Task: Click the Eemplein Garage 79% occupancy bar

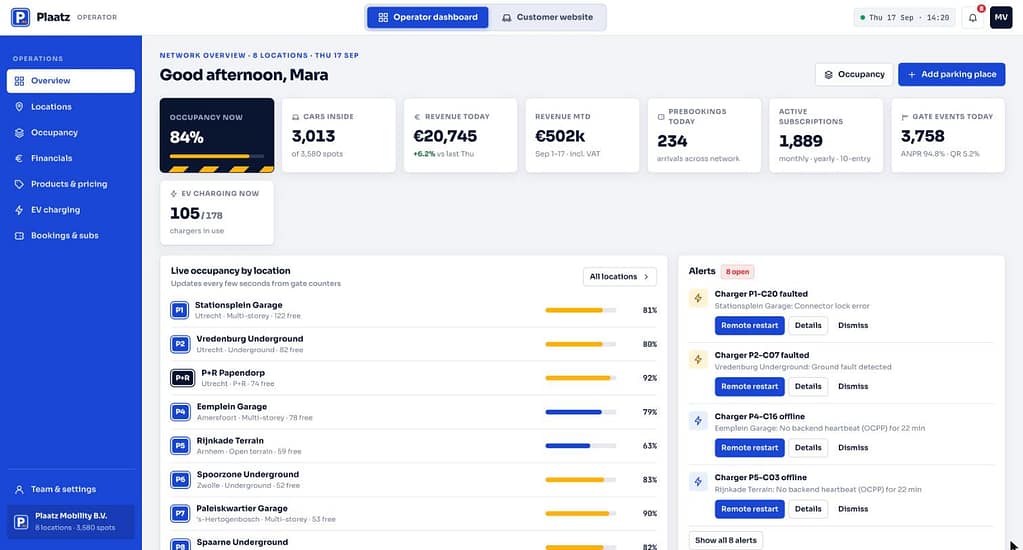Action: point(580,412)
